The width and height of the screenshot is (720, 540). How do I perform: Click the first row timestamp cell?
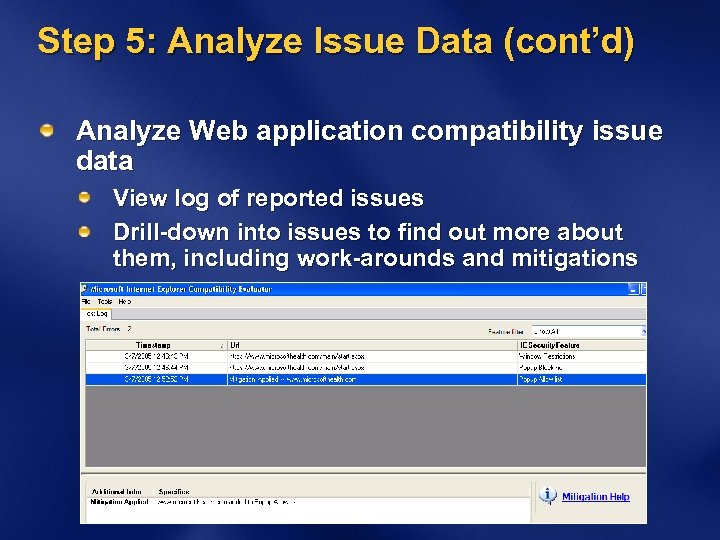pos(156,356)
